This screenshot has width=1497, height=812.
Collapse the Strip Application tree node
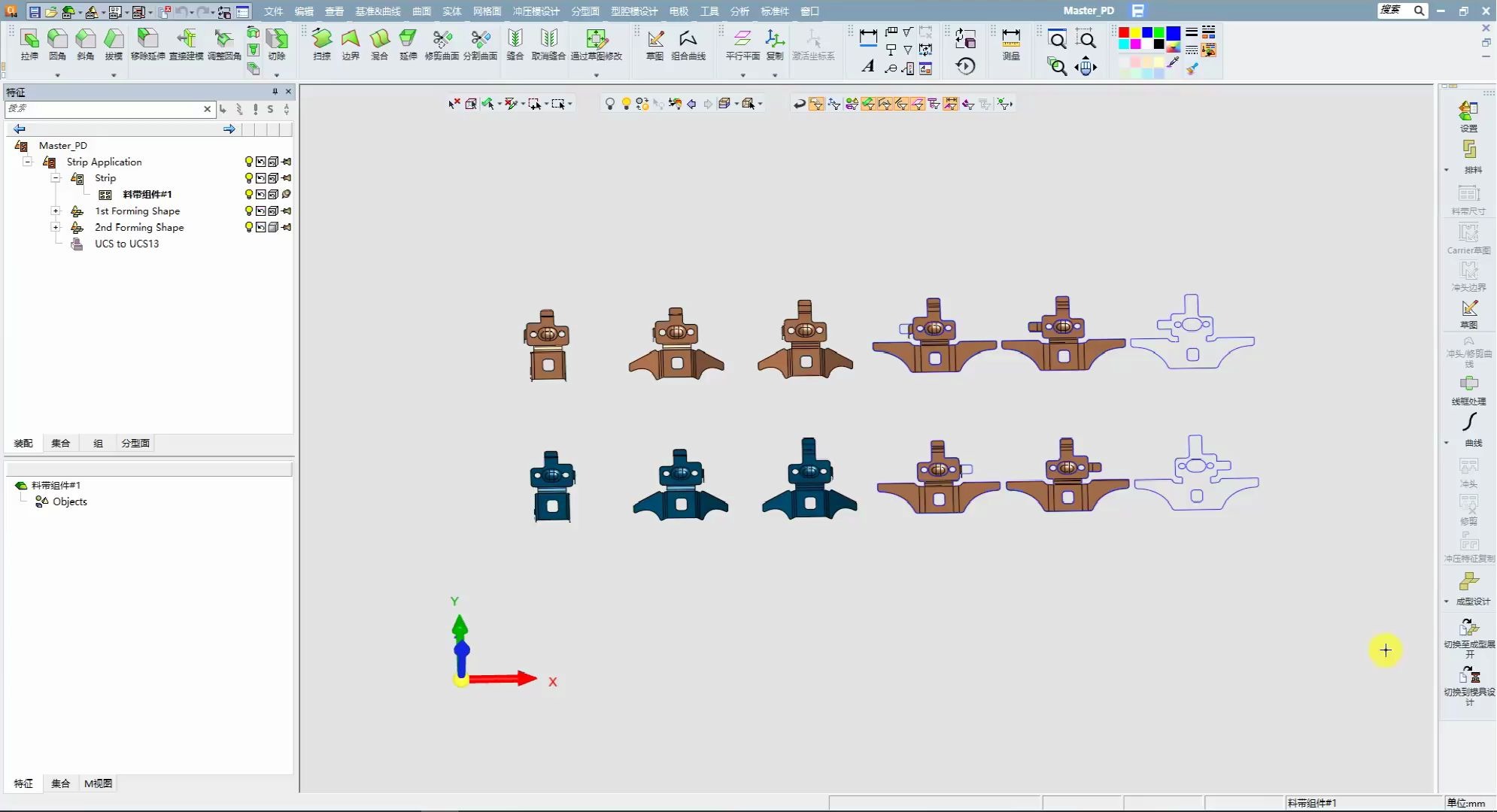coord(28,162)
